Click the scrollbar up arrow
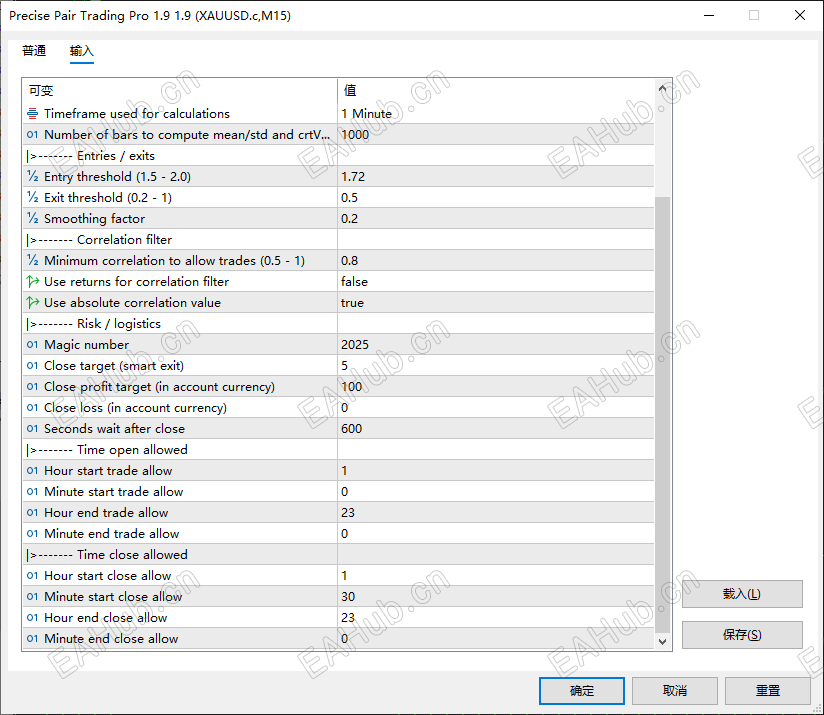824x715 pixels. pos(663,89)
